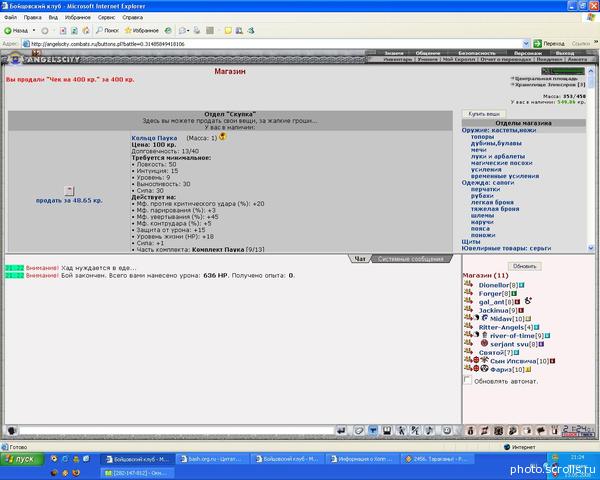
Task: Click the clear chat eraser icon
Action: [359, 431]
